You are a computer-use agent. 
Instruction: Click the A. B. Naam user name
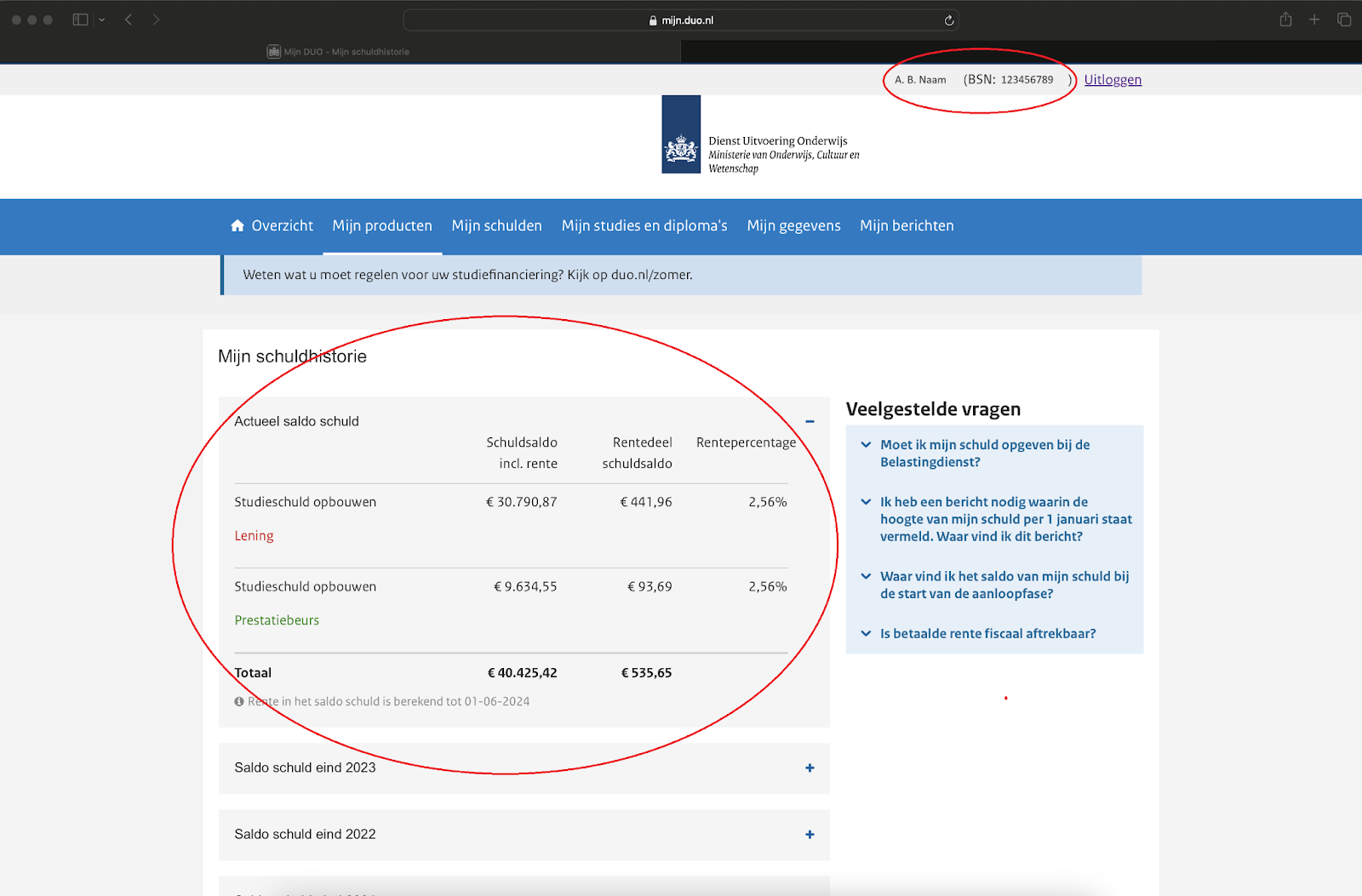(x=920, y=80)
